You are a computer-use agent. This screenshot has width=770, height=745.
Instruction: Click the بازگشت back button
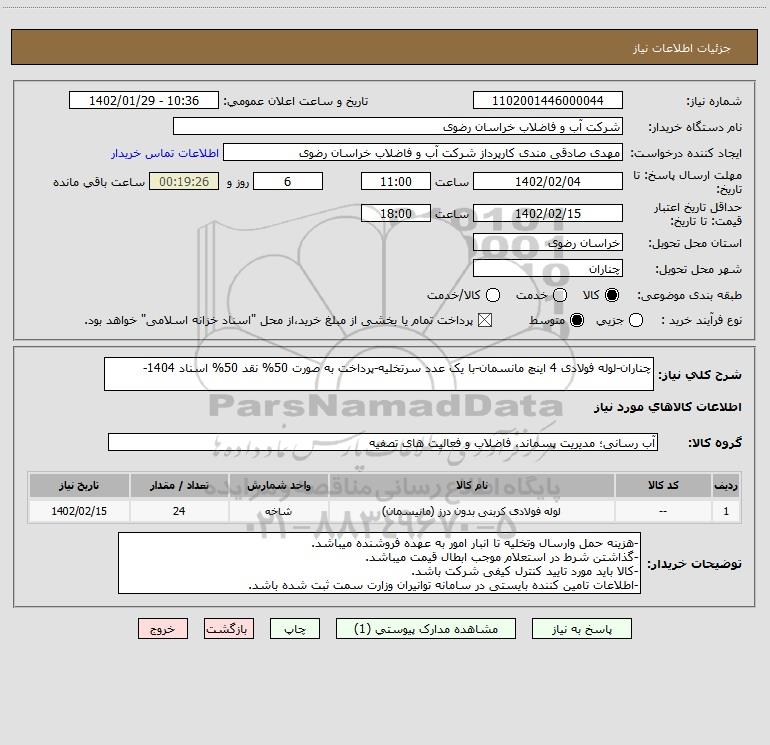click(229, 629)
